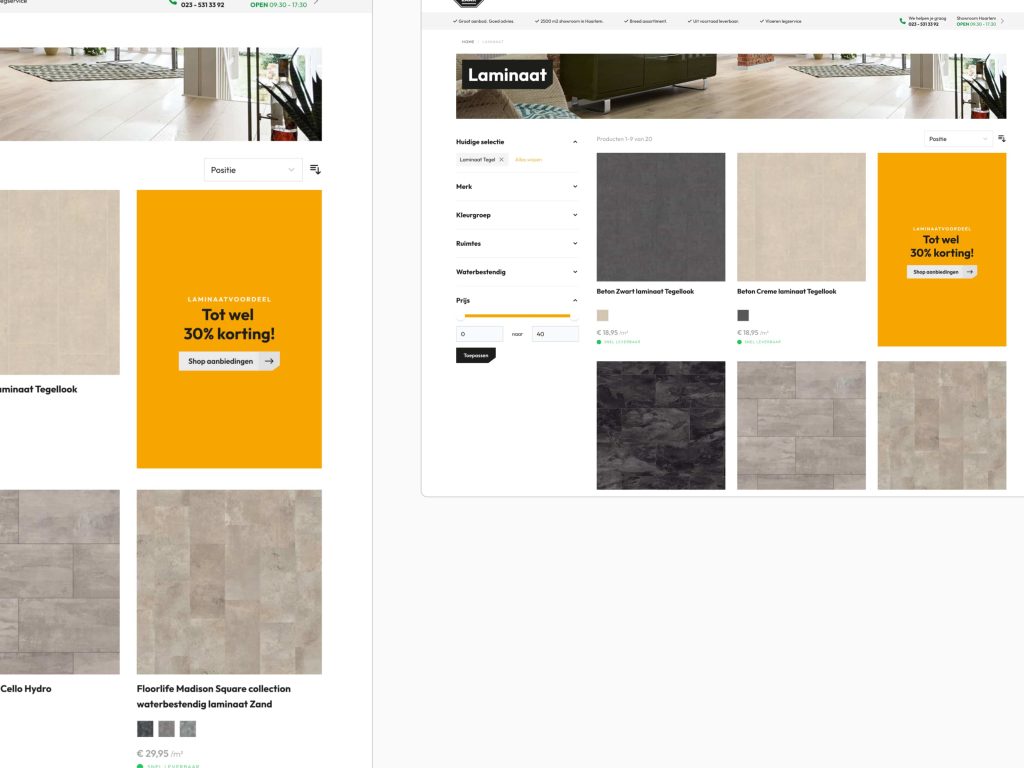This screenshot has width=1024, height=768.
Task: Click sort direction icon in right desktop mockup
Action: click(x=1002, y=138)
